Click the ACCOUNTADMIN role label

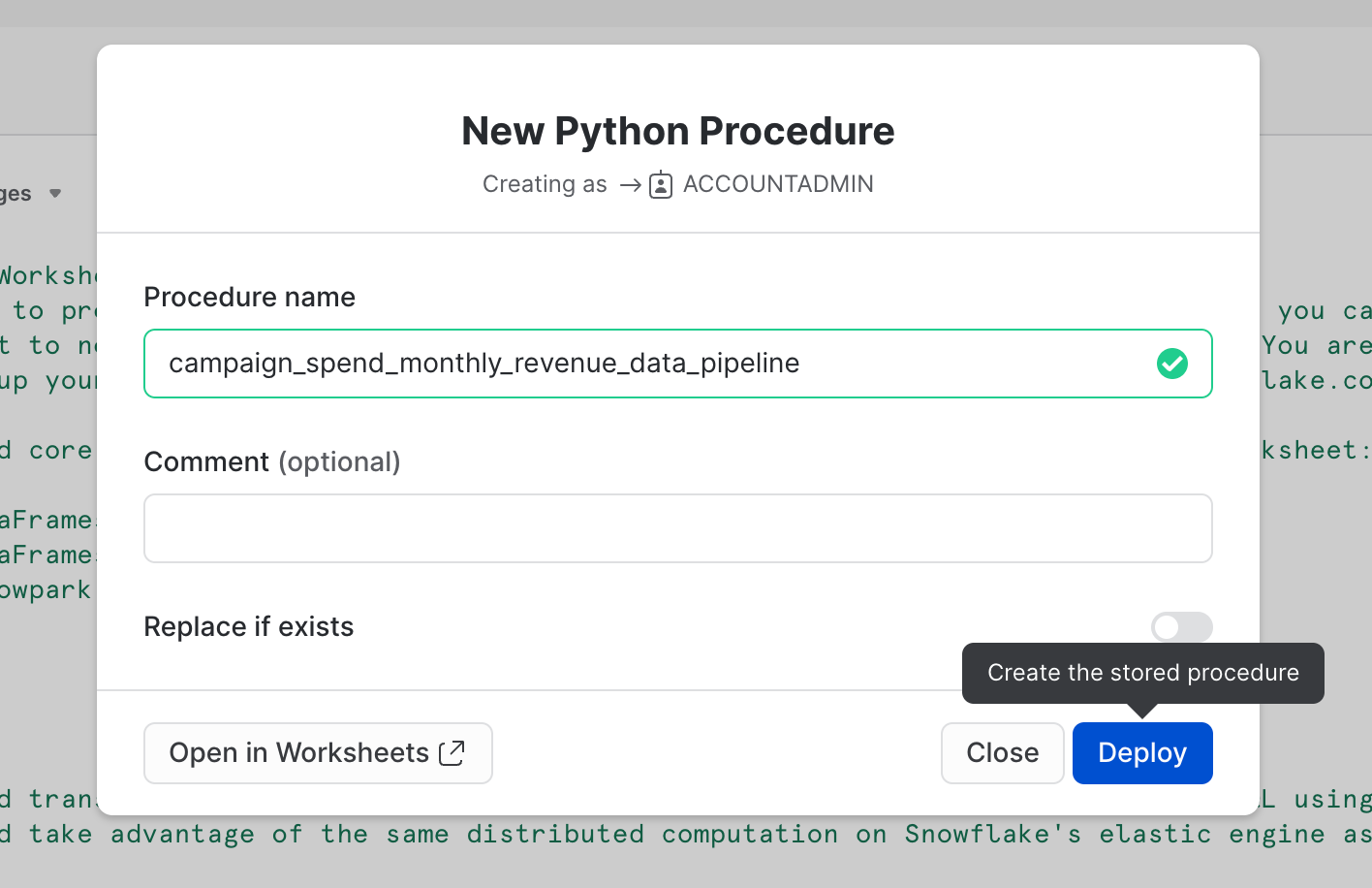click(777, 184)
